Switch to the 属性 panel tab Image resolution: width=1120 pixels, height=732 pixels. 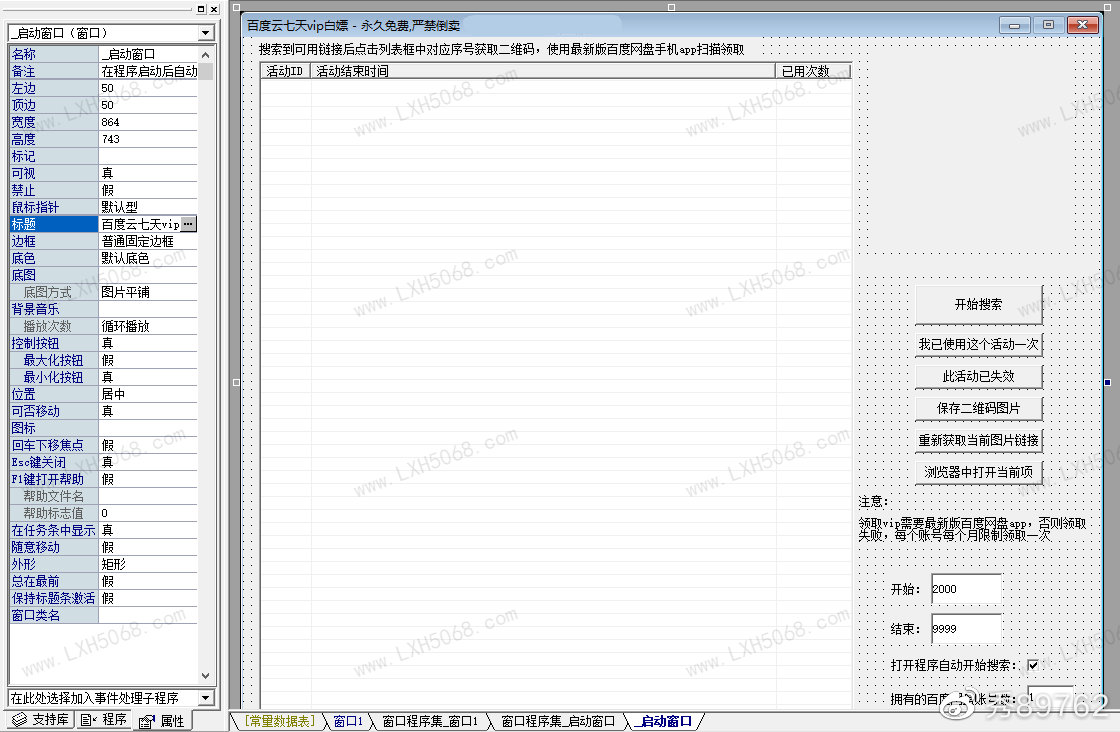[163, 721]
